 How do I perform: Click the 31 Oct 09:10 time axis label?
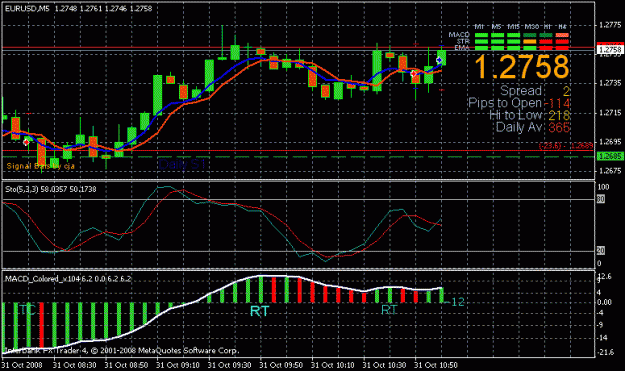tap(178, 365)
